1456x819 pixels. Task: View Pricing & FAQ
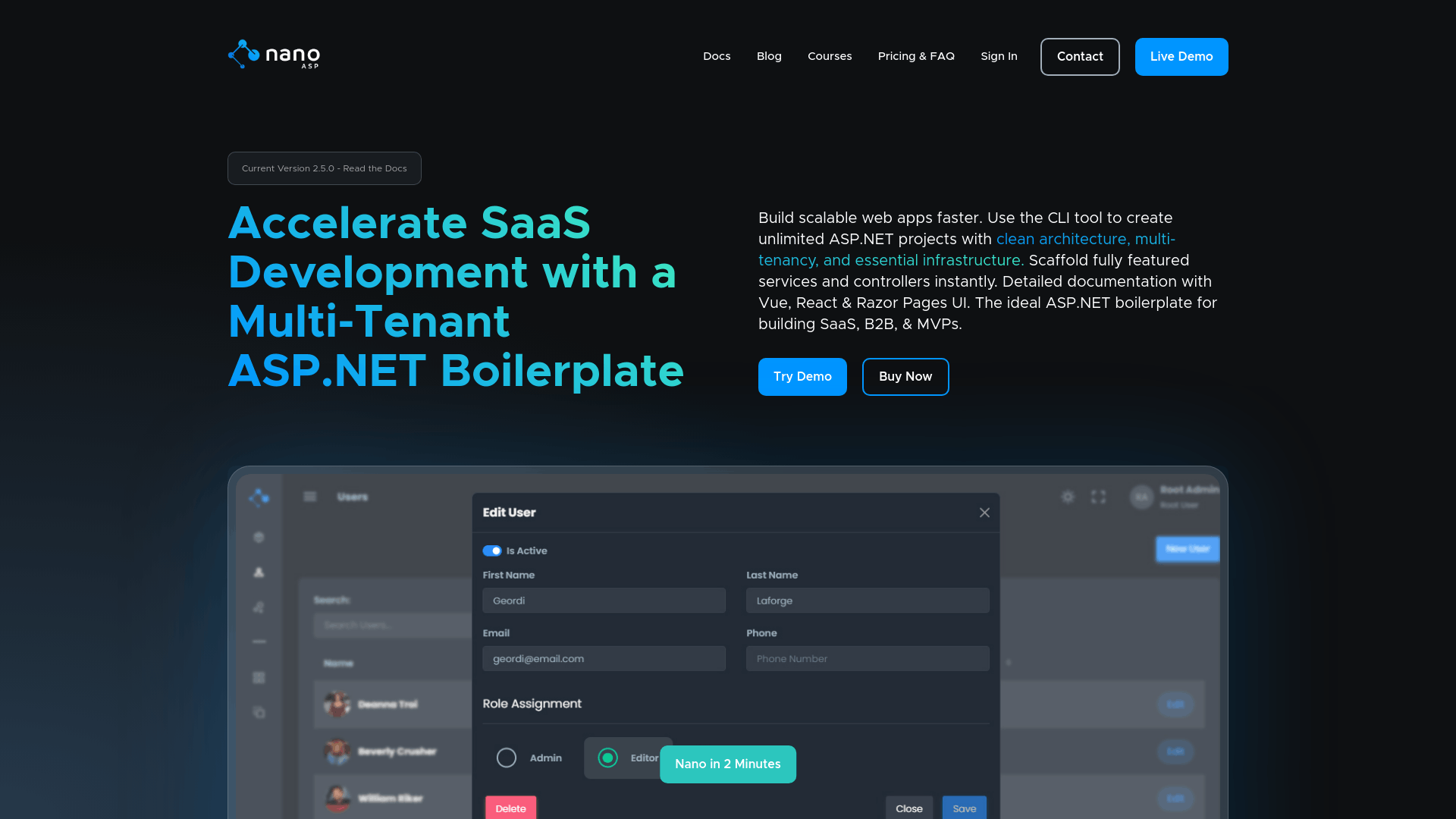(x=916, y=56)
